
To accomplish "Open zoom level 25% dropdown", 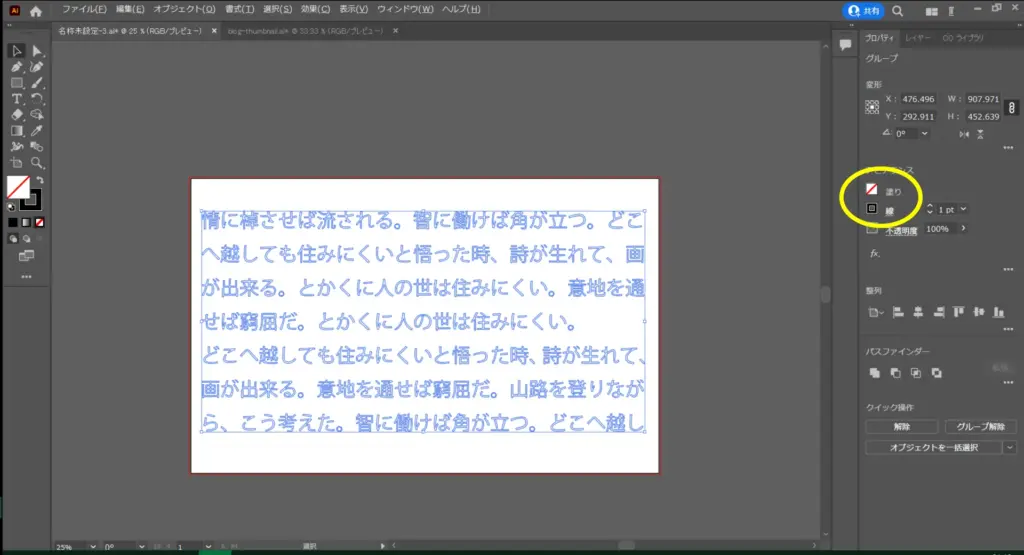I will click(93, 547).
